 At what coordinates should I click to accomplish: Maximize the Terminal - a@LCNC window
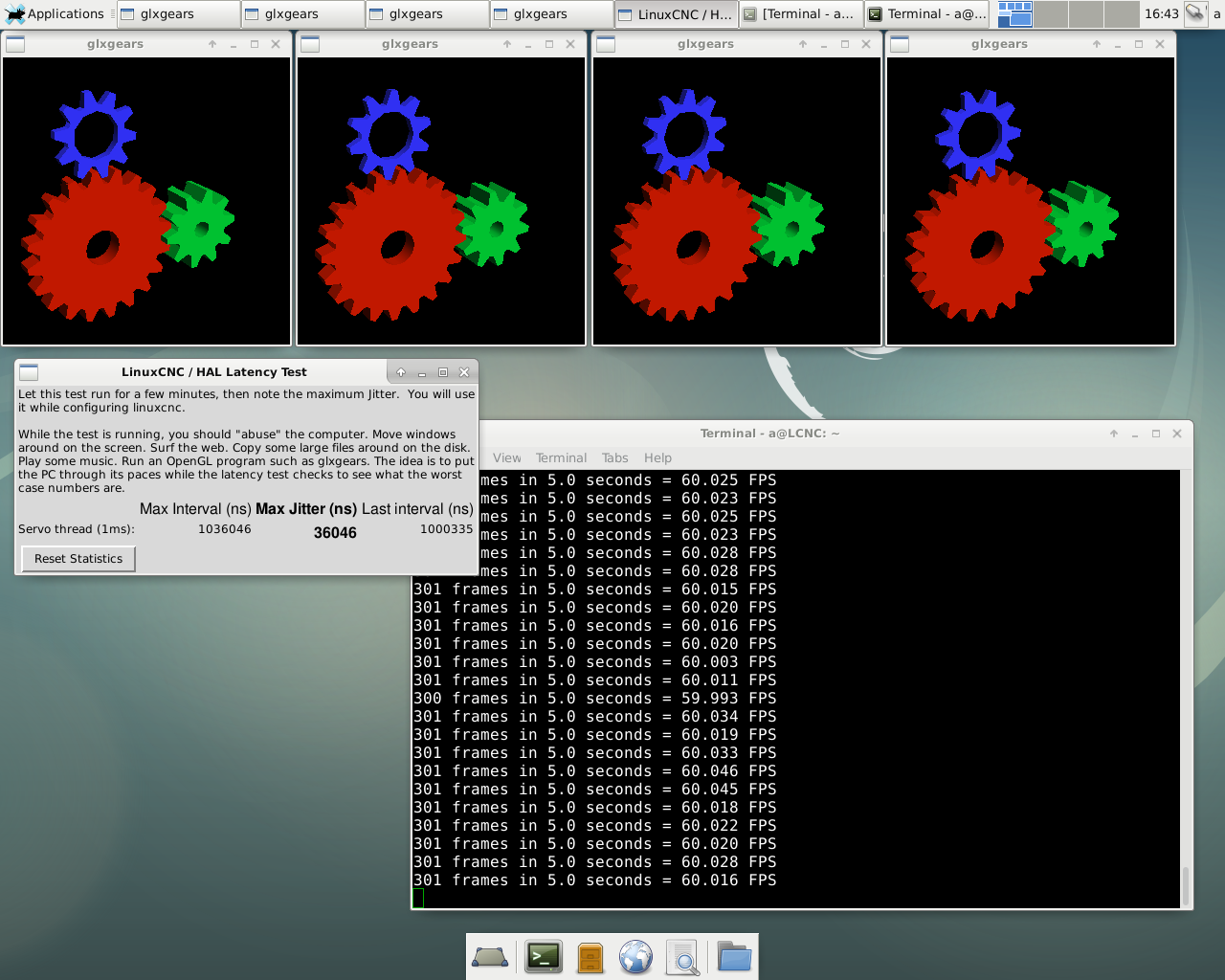point(1156,434)
